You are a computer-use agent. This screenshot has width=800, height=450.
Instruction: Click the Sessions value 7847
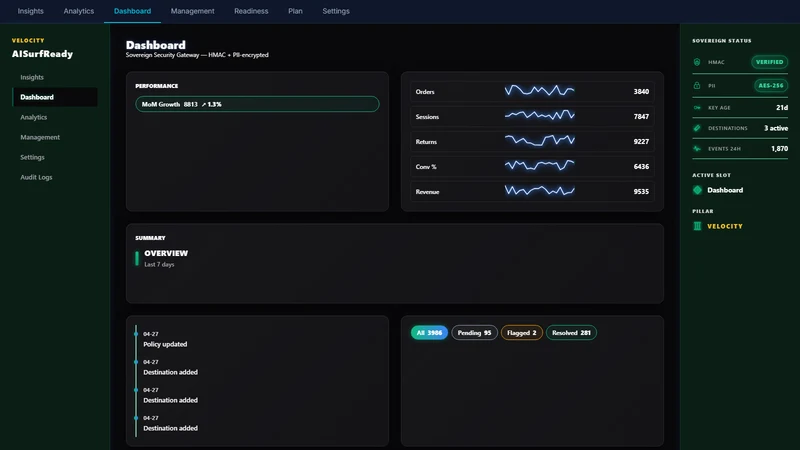[x=641, y=117]
